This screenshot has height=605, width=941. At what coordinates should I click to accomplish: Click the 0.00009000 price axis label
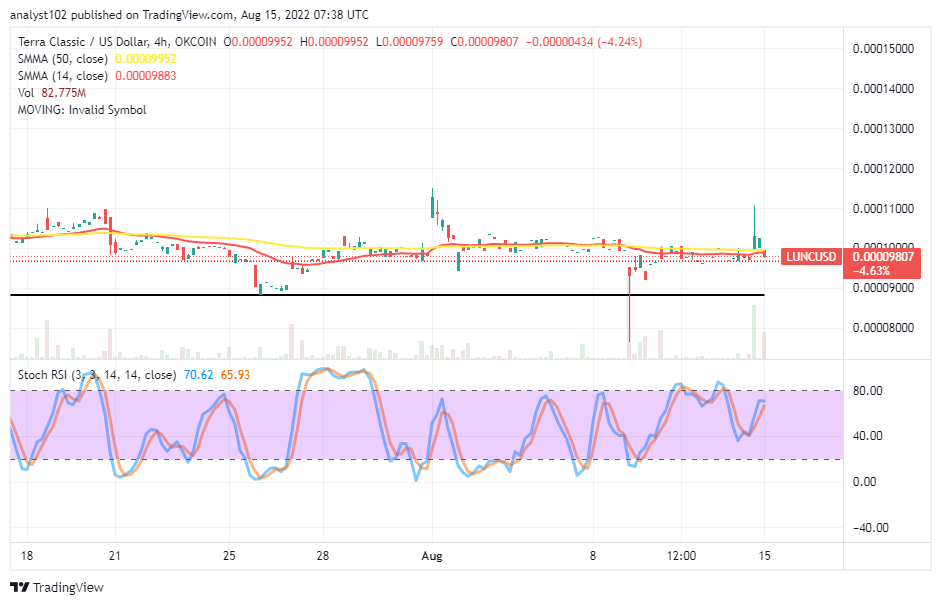click(x=883, y=287)
